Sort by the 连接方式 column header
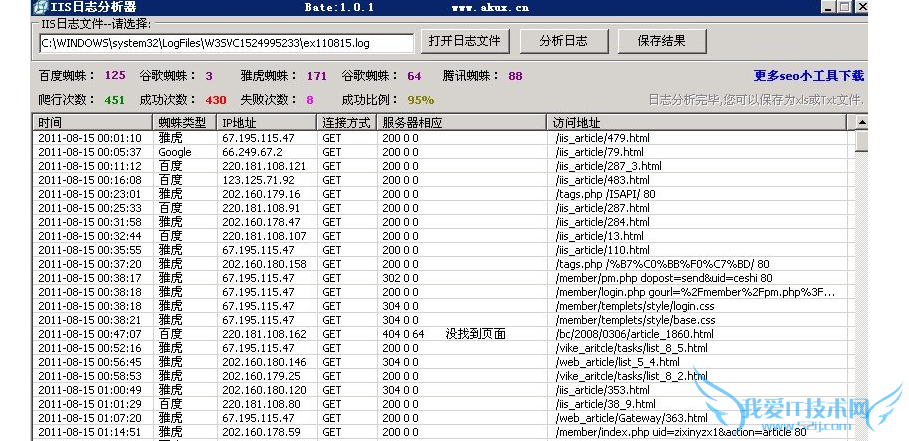This screenshot has height=441, width=909. (347, 122)
